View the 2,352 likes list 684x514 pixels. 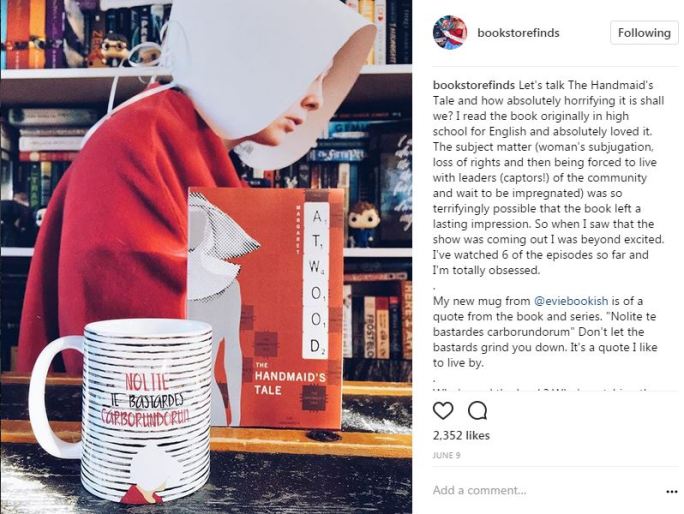coord(461,435)
